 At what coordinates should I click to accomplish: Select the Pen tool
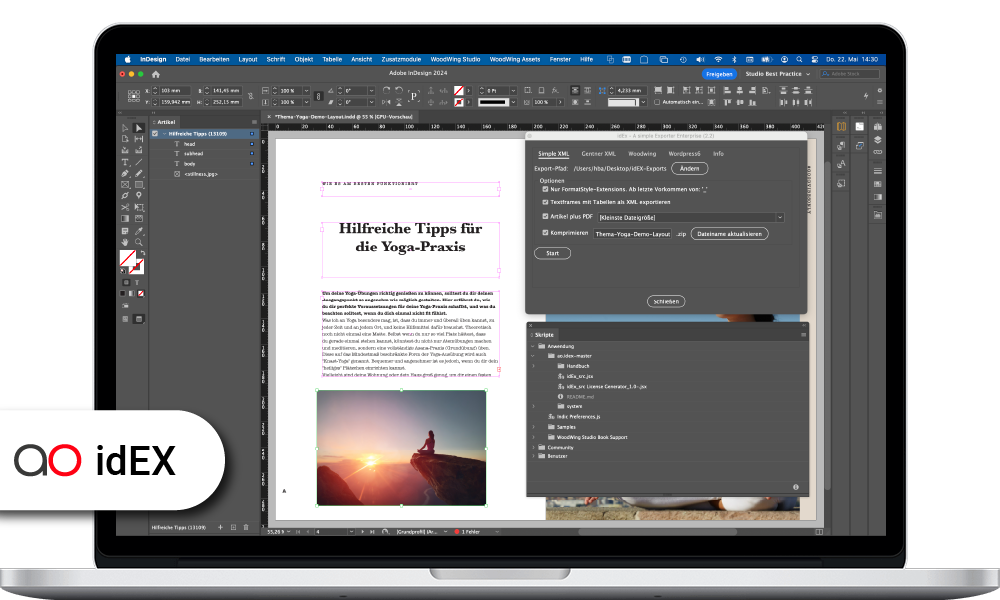[125, 173]
